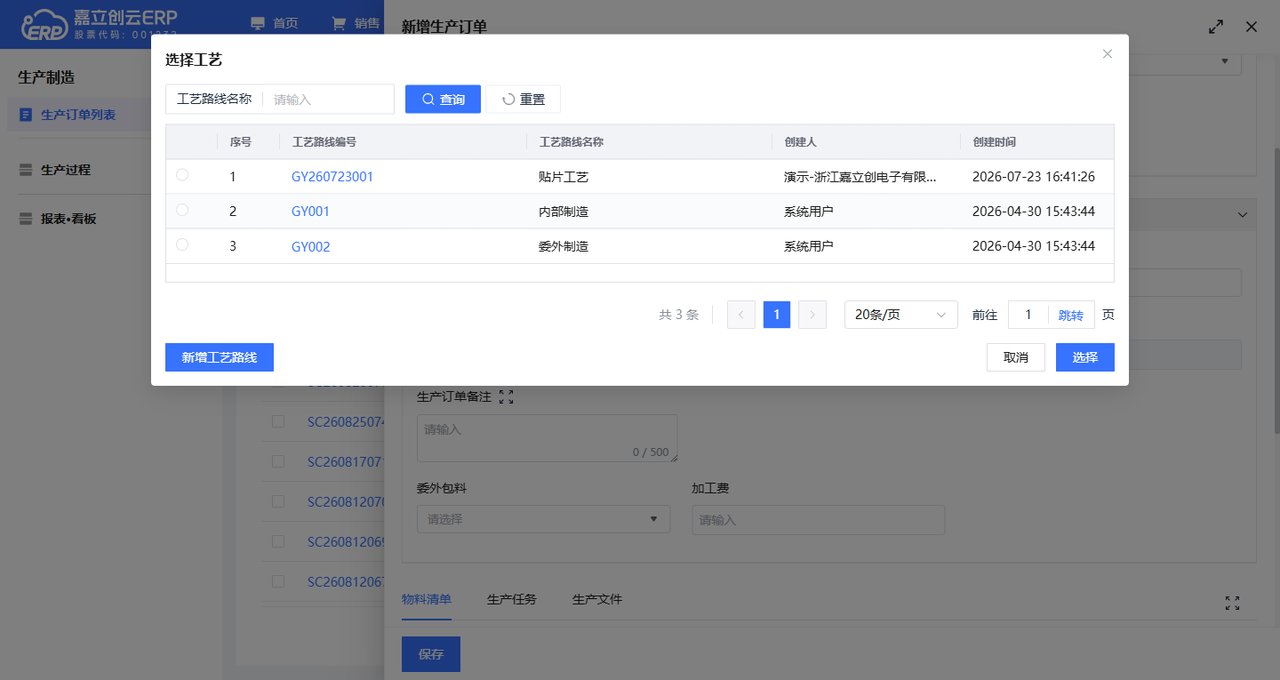The width and height of the screenshot is (1280, 680).
Task: Click the fullscreen expand icon in 新增生产订单 drawer
Action: 1216,27
